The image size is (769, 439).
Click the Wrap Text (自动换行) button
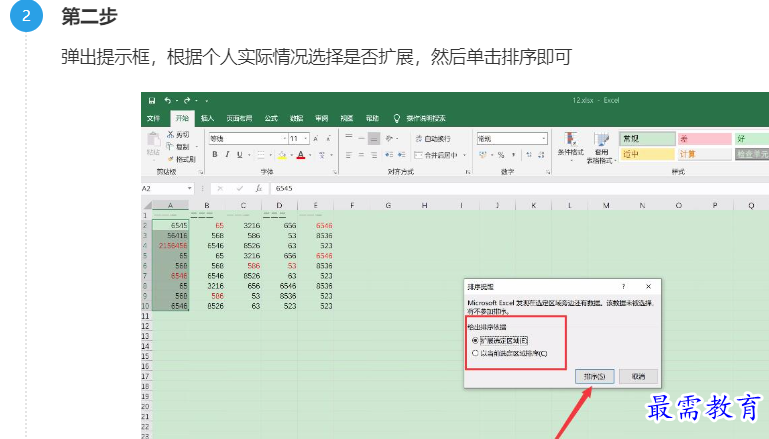click(433, 139)
